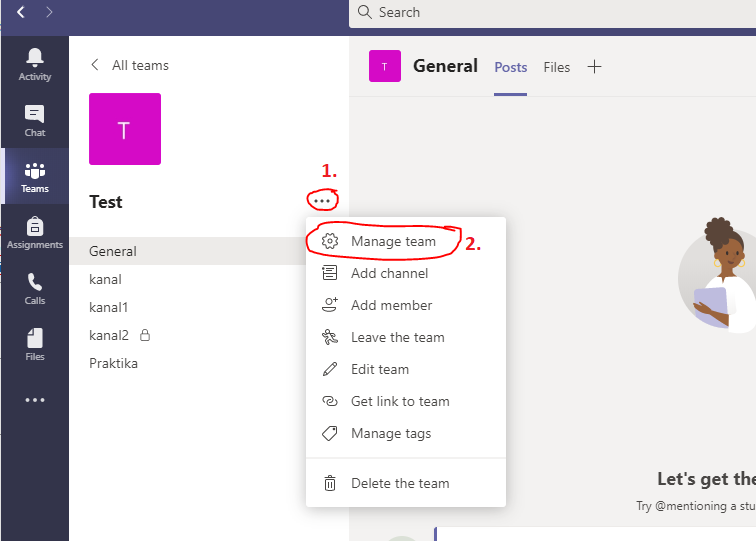
Task: Open more options ellipsis for Test team
Action: click(x=322, y=201)
